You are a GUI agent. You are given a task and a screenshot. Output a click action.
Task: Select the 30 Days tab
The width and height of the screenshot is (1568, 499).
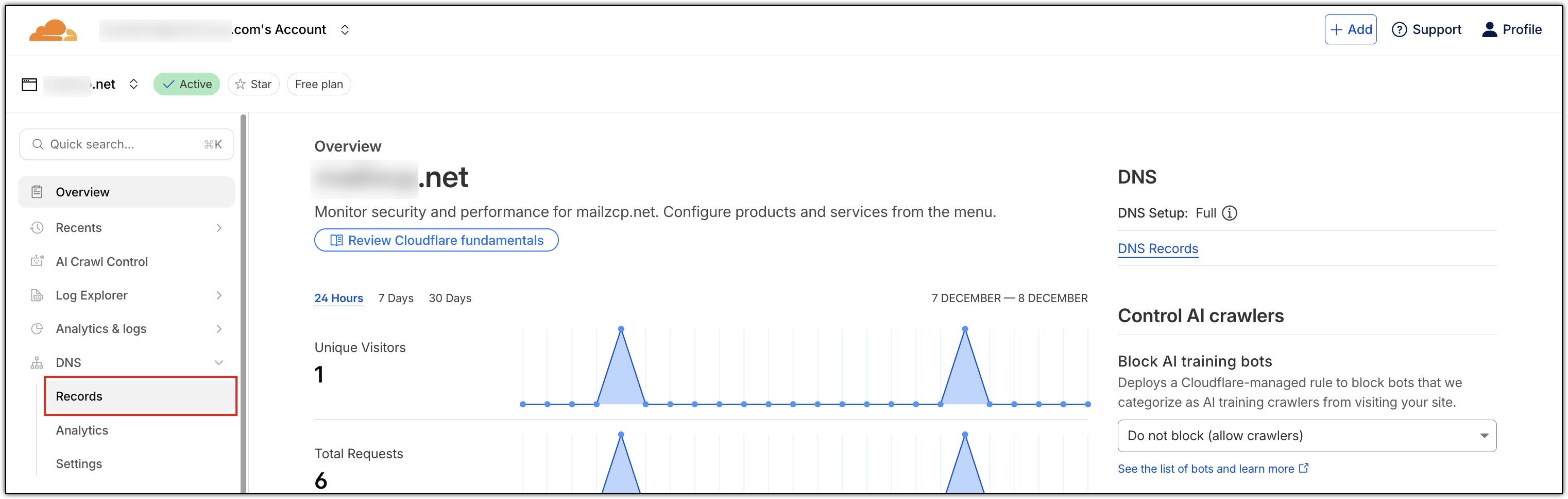(x=450, y=298)
